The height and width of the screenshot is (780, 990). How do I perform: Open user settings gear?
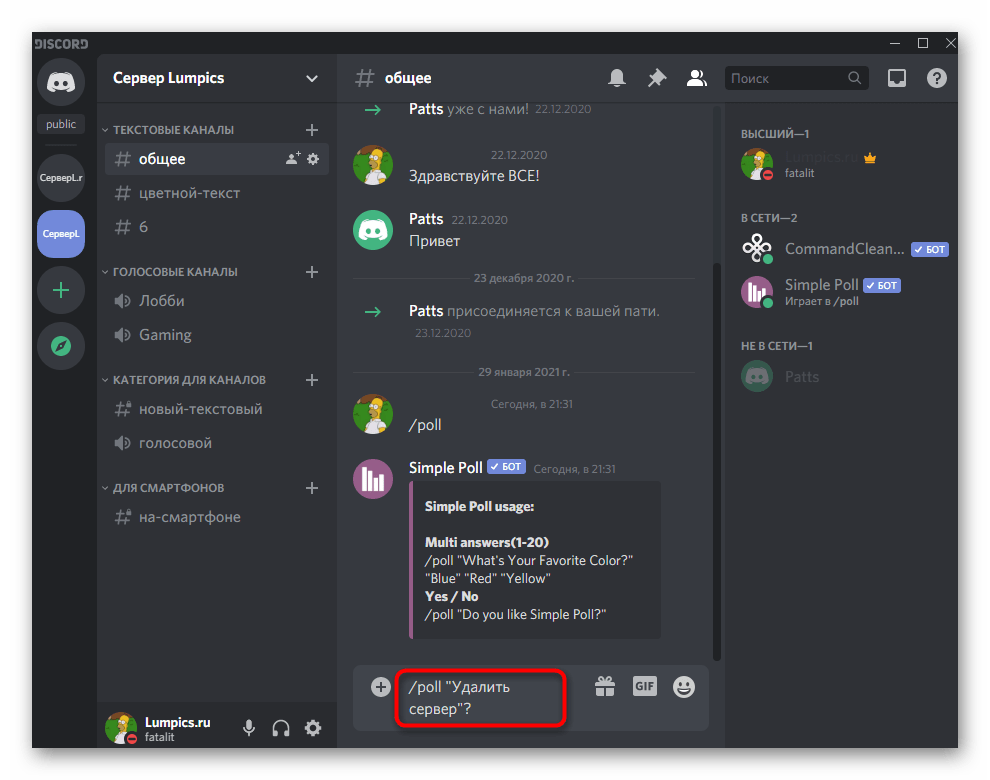[313, 728]
